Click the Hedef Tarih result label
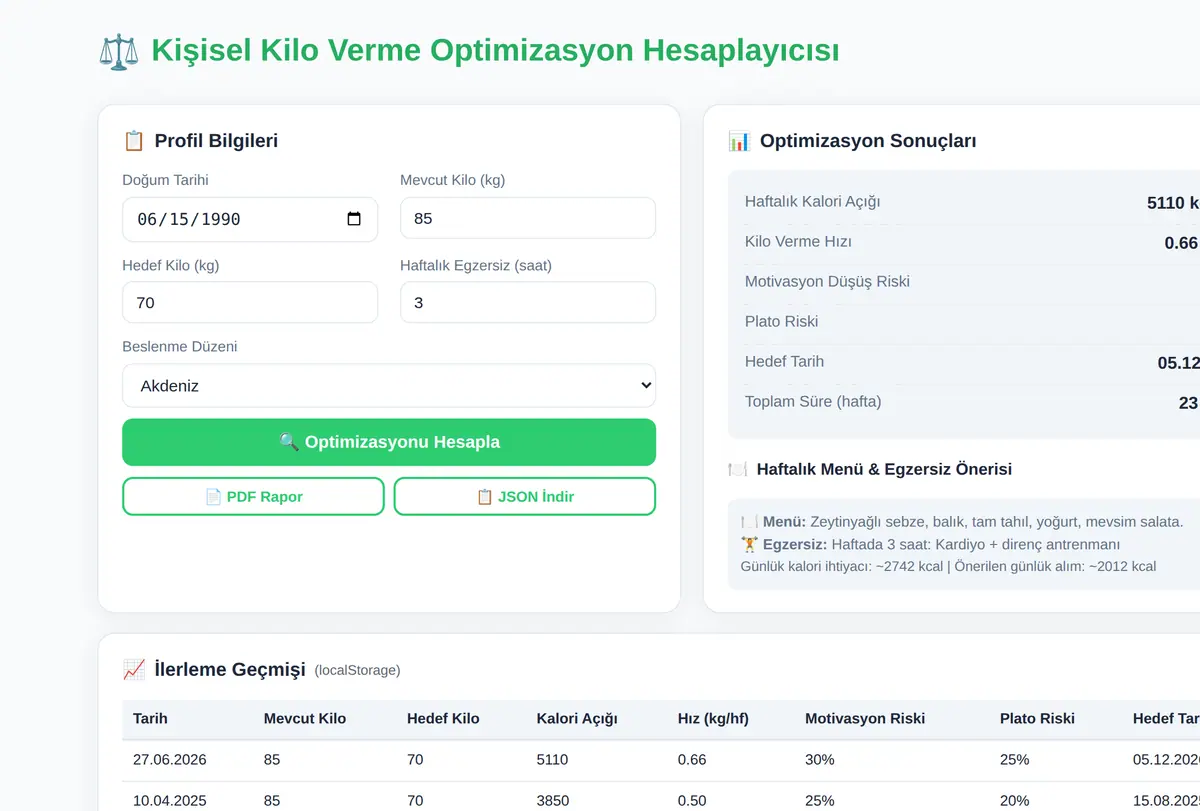Image resolution: width=1200 pixels, height=811 pixels. (x=785, y=362)
